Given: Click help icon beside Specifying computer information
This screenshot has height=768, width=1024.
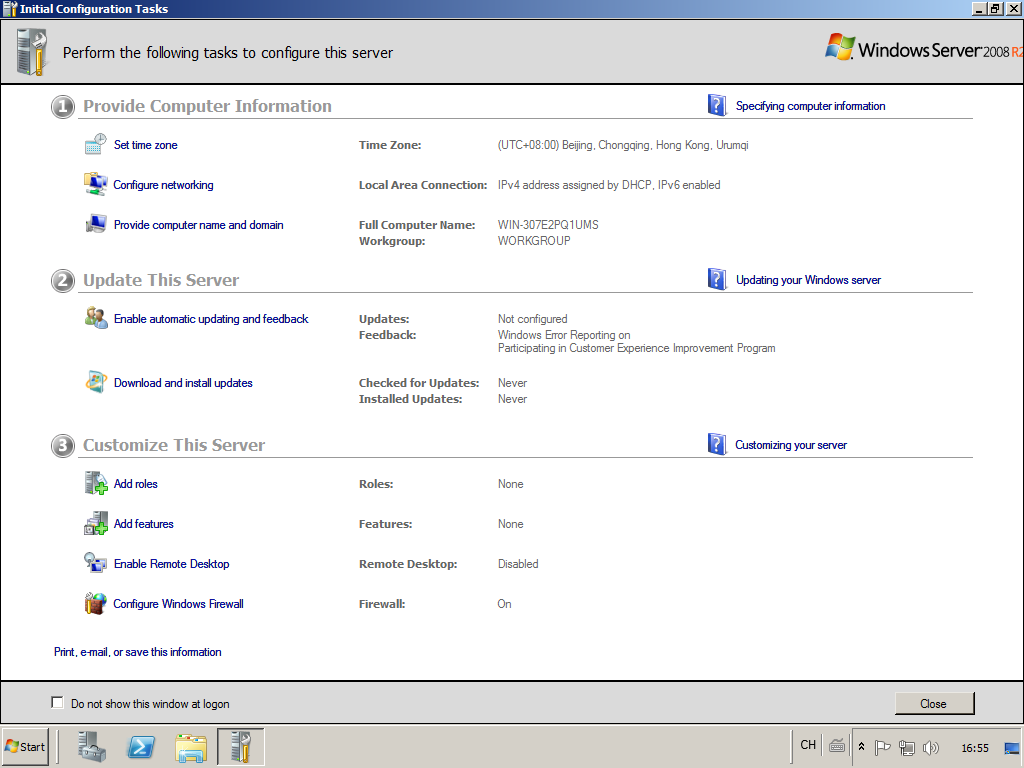Looking at the screenshot, I should 717,105.
